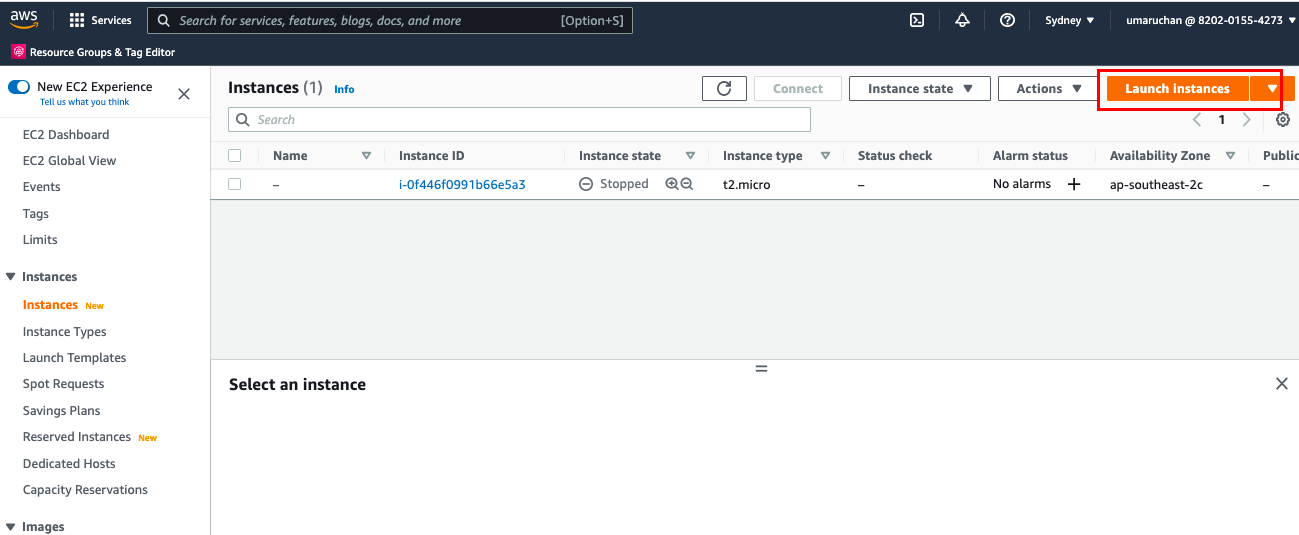Click the t2.micro instance type cell

click(x=747, y=185)
